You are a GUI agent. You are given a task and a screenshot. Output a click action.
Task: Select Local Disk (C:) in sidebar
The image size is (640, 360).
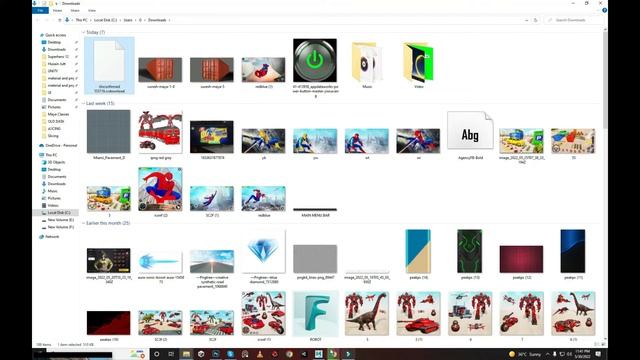tap(59, 213)
